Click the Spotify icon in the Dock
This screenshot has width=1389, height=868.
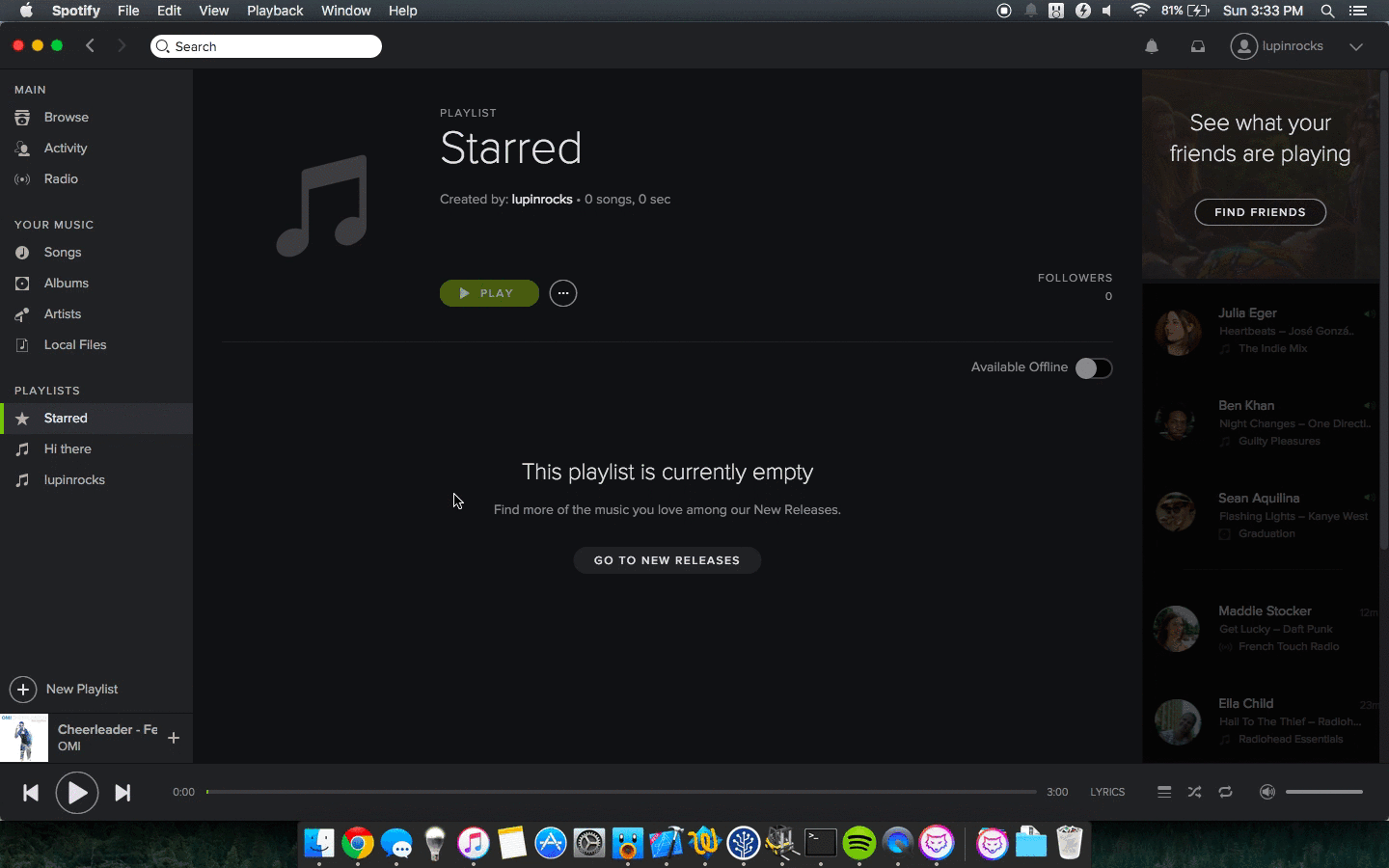859,843
